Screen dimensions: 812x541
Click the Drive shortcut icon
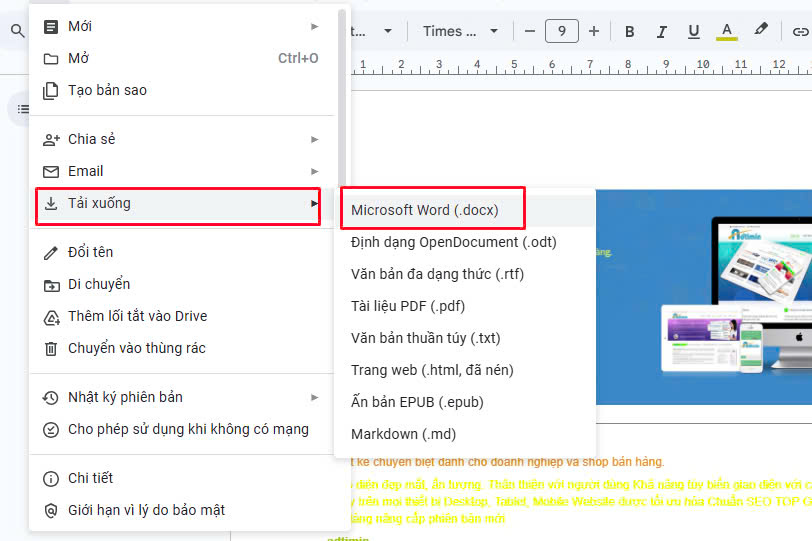tap(51, 317)
